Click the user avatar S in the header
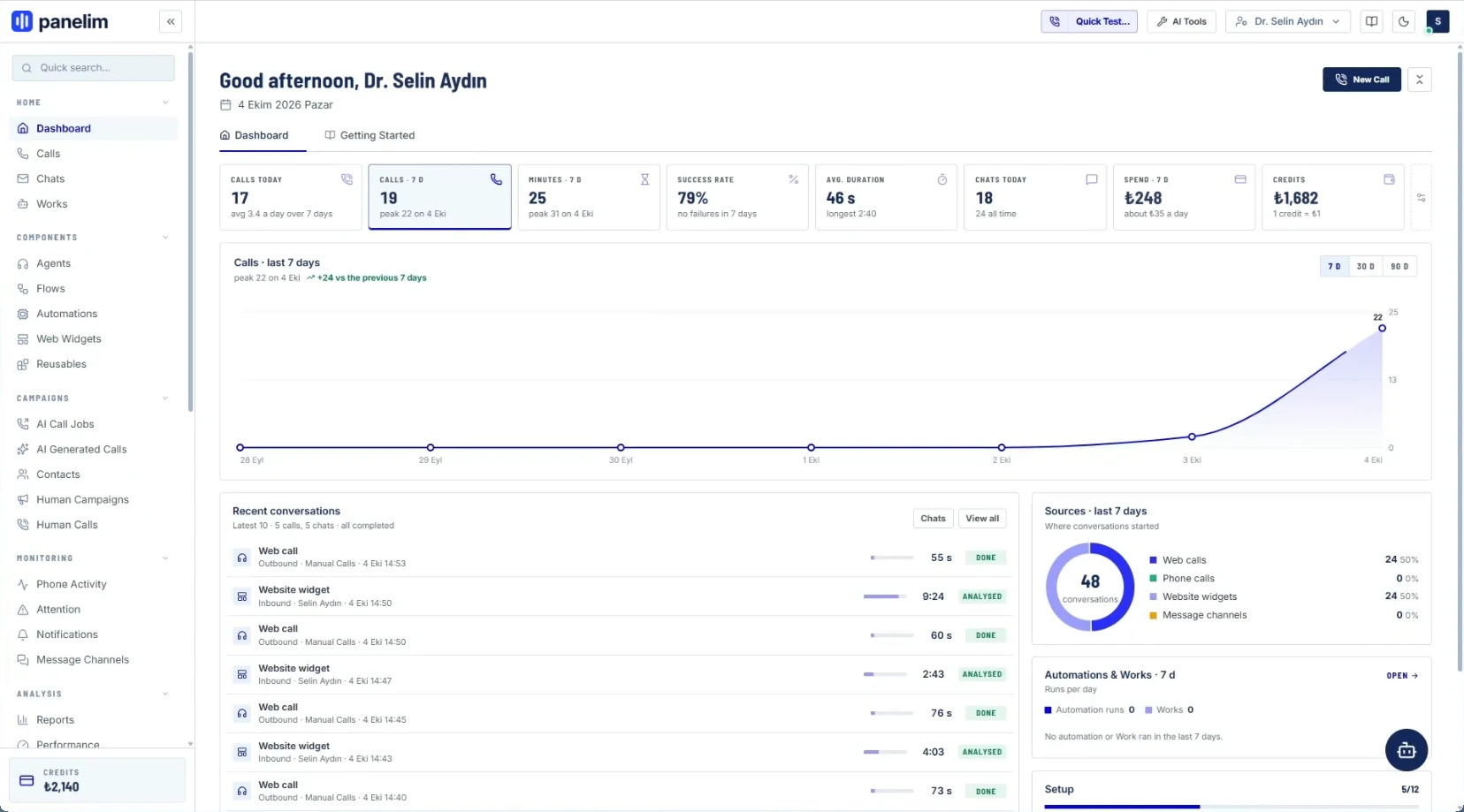1464x812 pixels. coord(1437,21)
